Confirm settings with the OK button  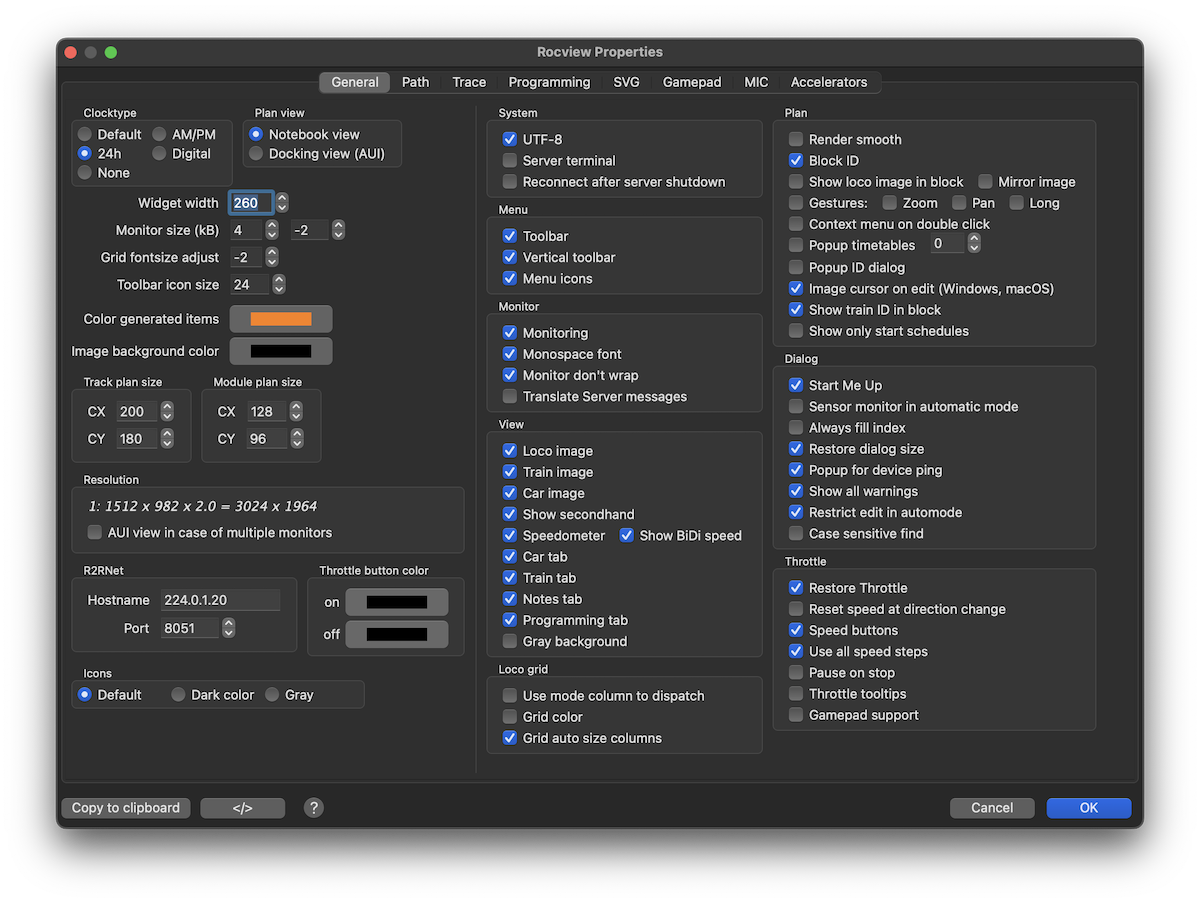1088,808
